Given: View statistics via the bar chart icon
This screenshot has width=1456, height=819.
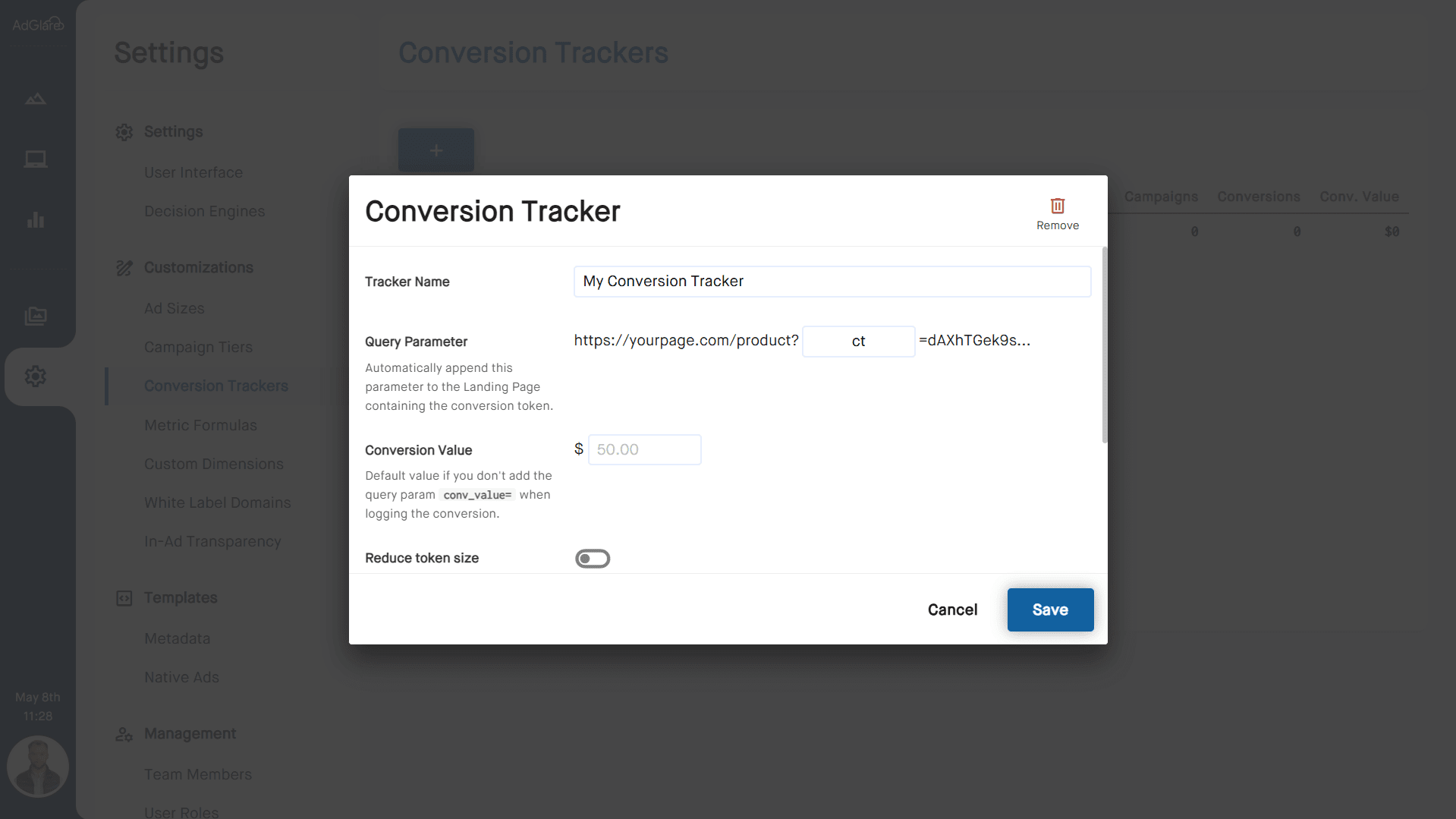Looking at the screenshot, I should 36,220.
